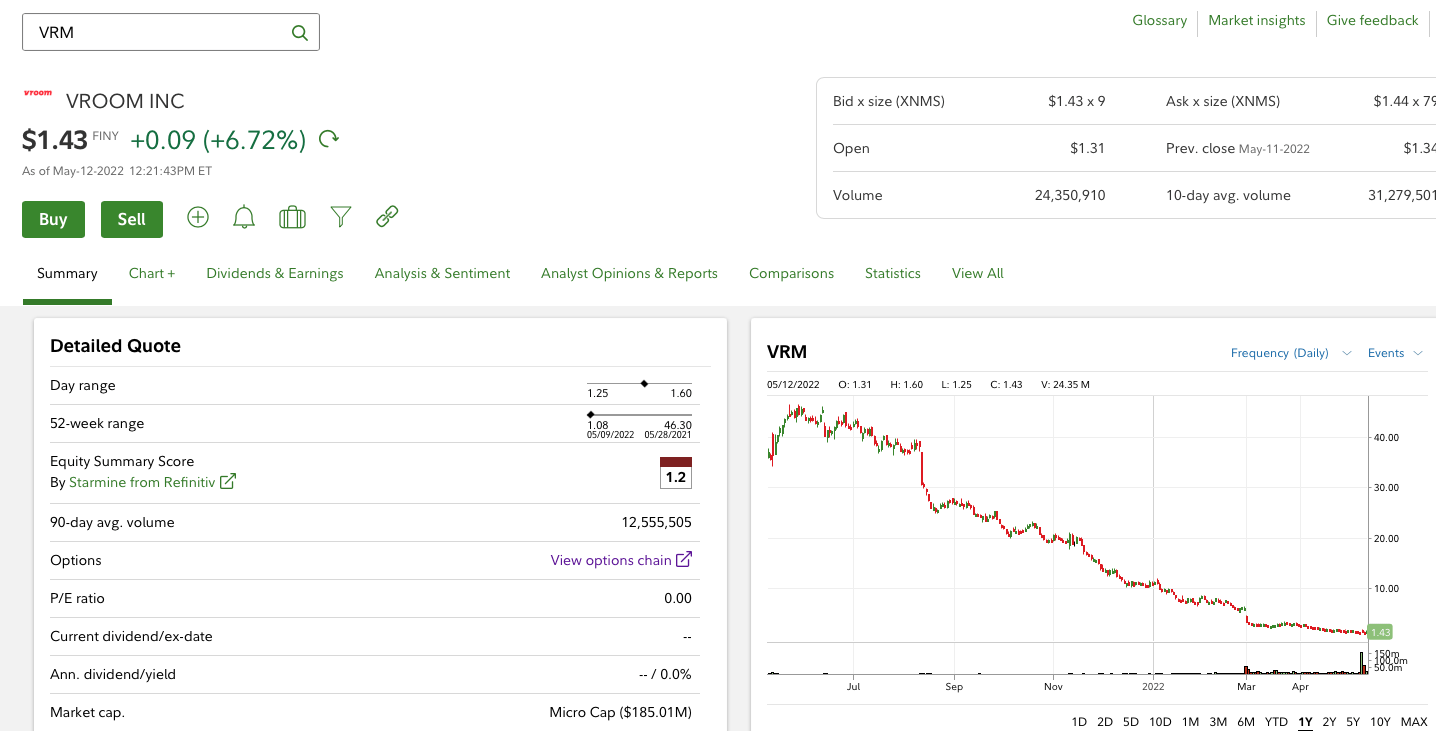Viewport: 1436px width, 731px height.
Task: Set chart range to 3M
Action: (1218, 722)
